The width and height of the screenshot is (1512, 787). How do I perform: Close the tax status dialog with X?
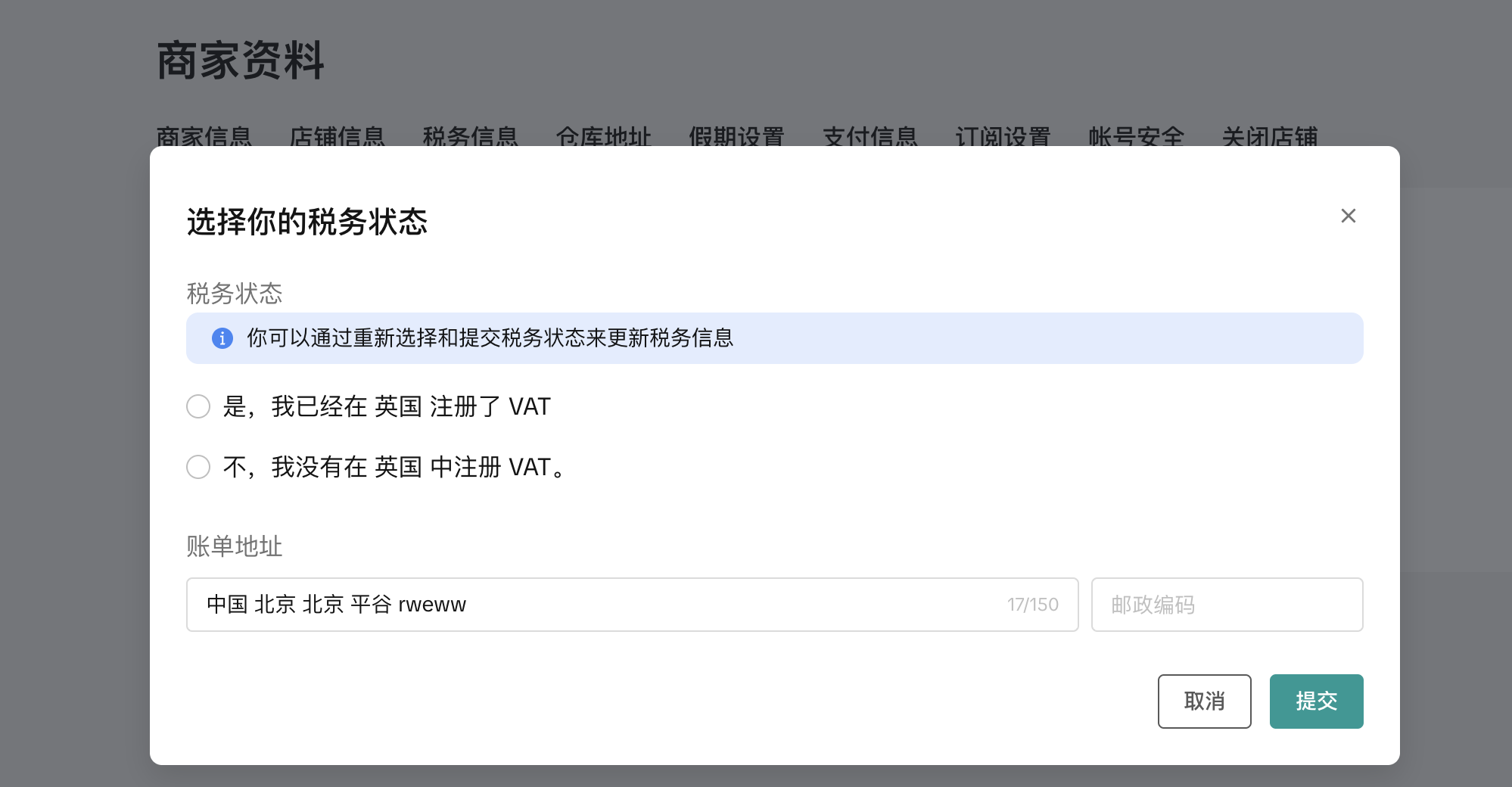[x=1348, y=216]
